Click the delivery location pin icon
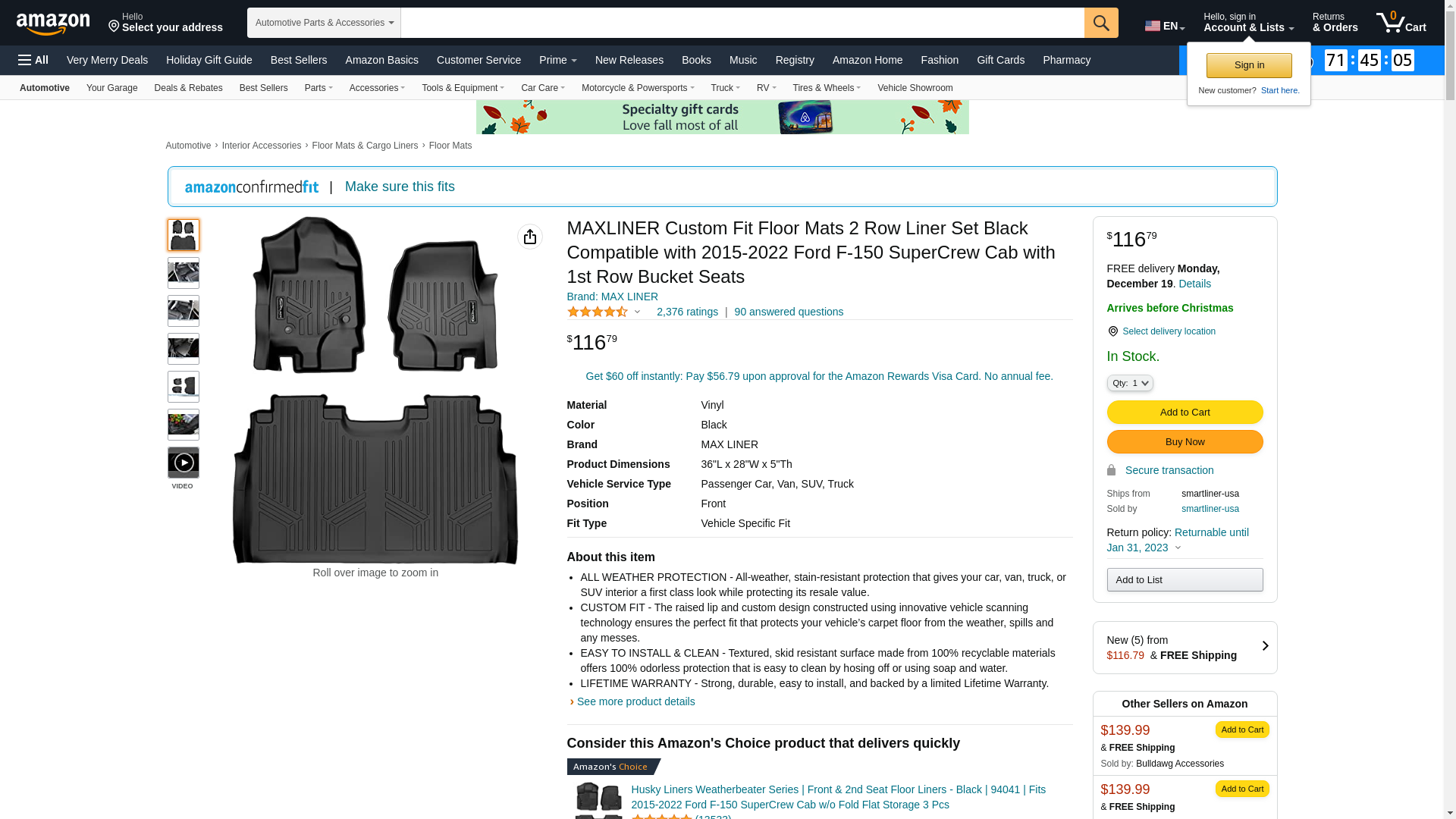1456x819 pixels. click(x=1112, y=331)
